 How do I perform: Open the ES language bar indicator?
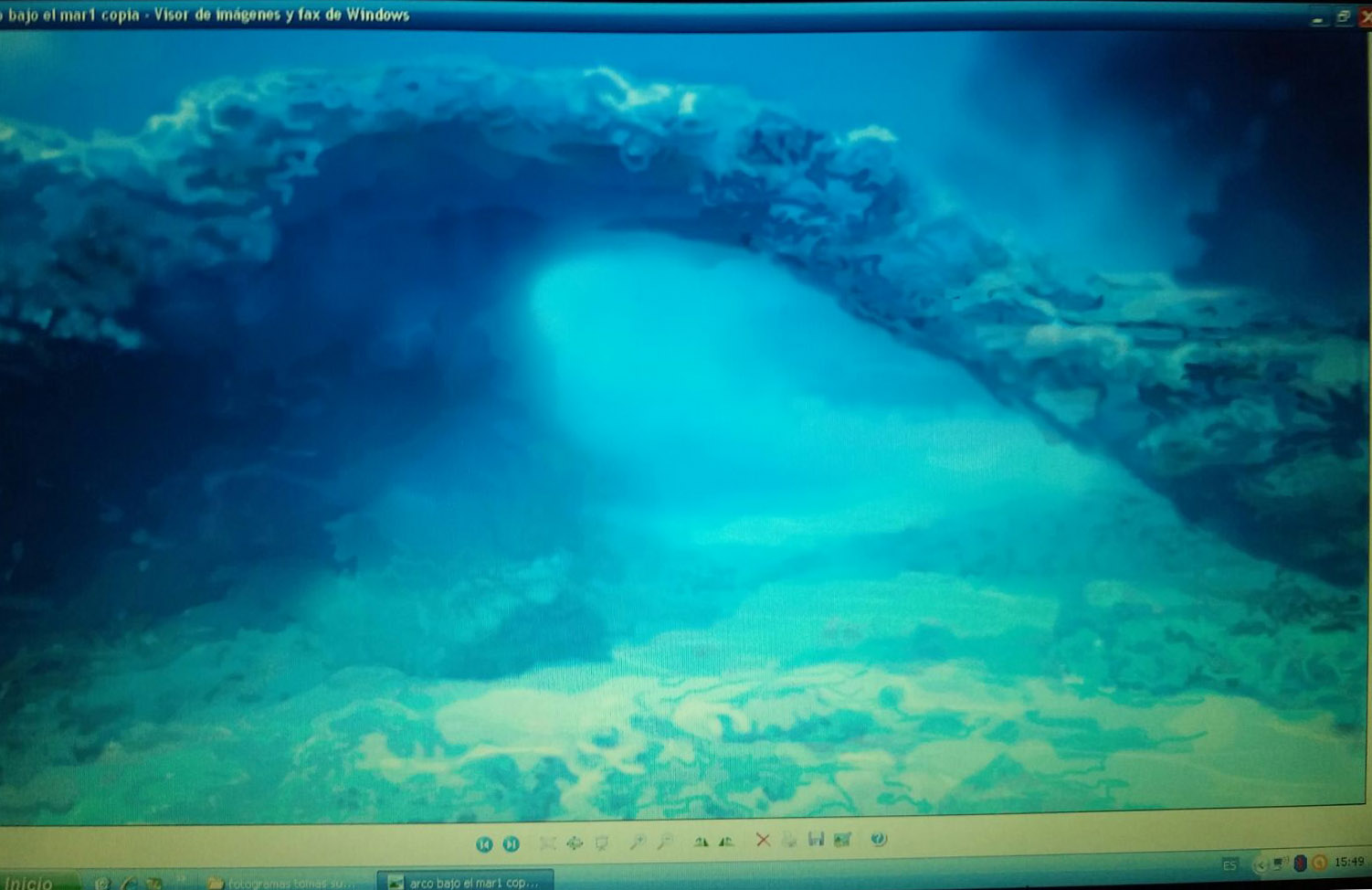[1230, 865]
